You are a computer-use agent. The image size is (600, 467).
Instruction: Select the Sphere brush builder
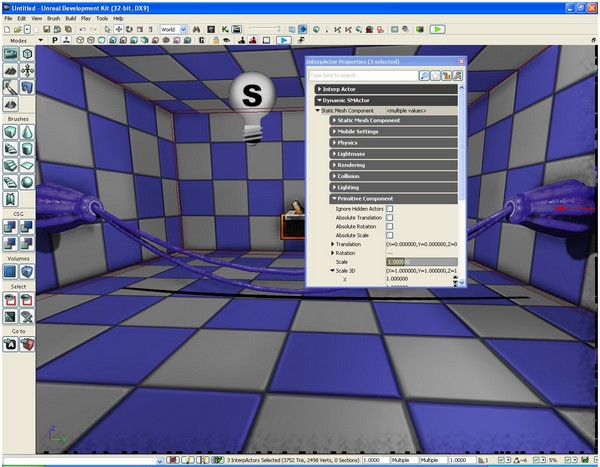27,182
